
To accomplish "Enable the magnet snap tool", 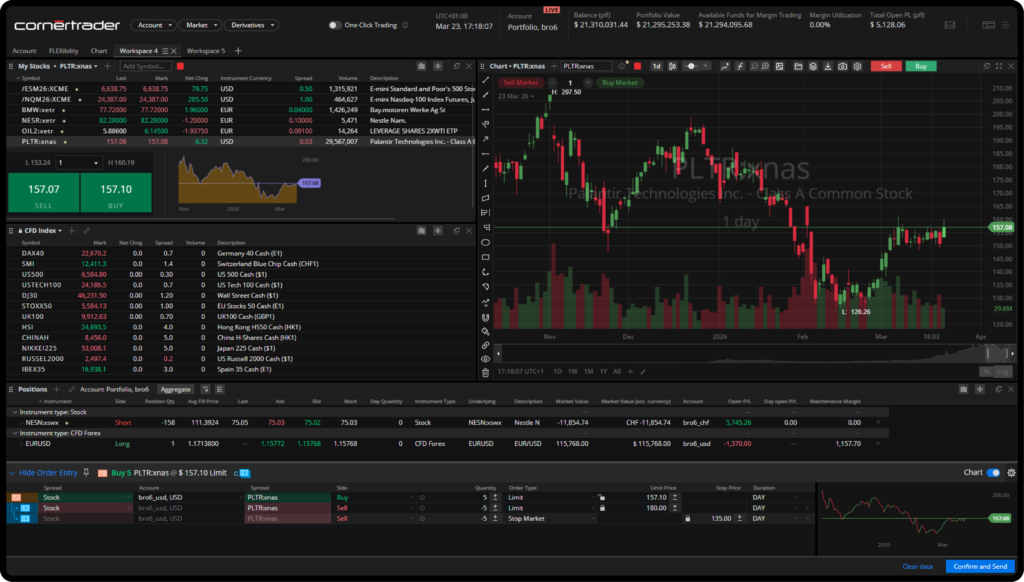I will (x=485, y=317).
